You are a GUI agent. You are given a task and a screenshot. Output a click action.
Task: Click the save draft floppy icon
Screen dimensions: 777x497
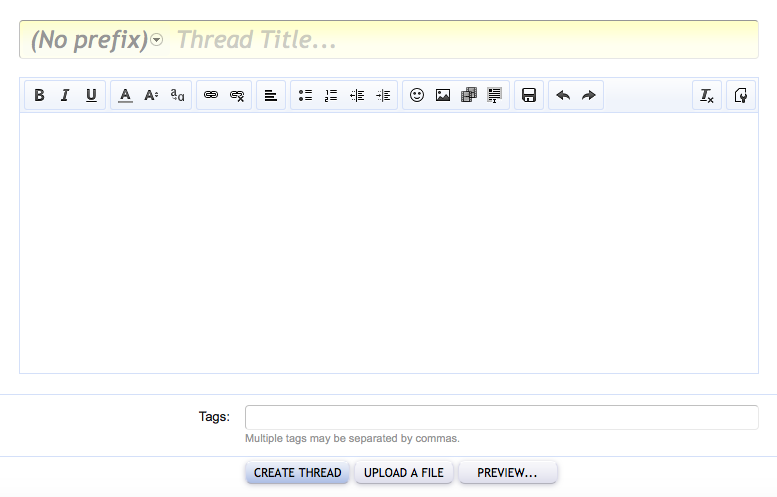529,96
